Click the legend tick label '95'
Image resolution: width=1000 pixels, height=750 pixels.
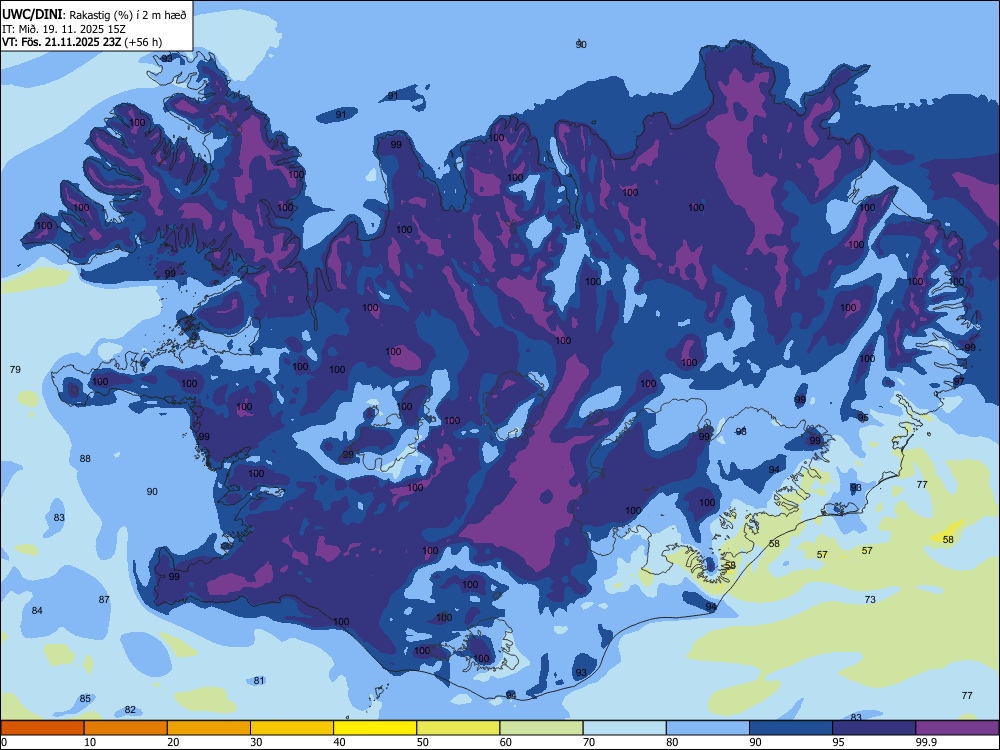point(838,742)
